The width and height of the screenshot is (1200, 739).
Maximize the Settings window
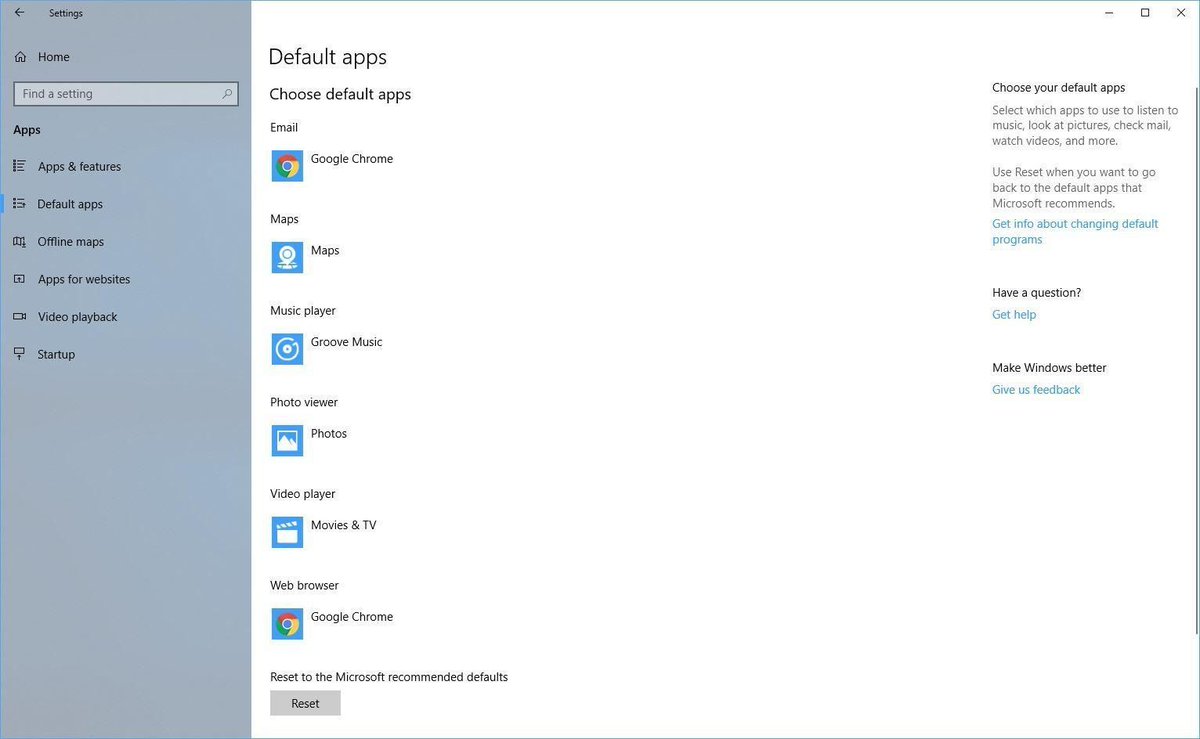1145,13
